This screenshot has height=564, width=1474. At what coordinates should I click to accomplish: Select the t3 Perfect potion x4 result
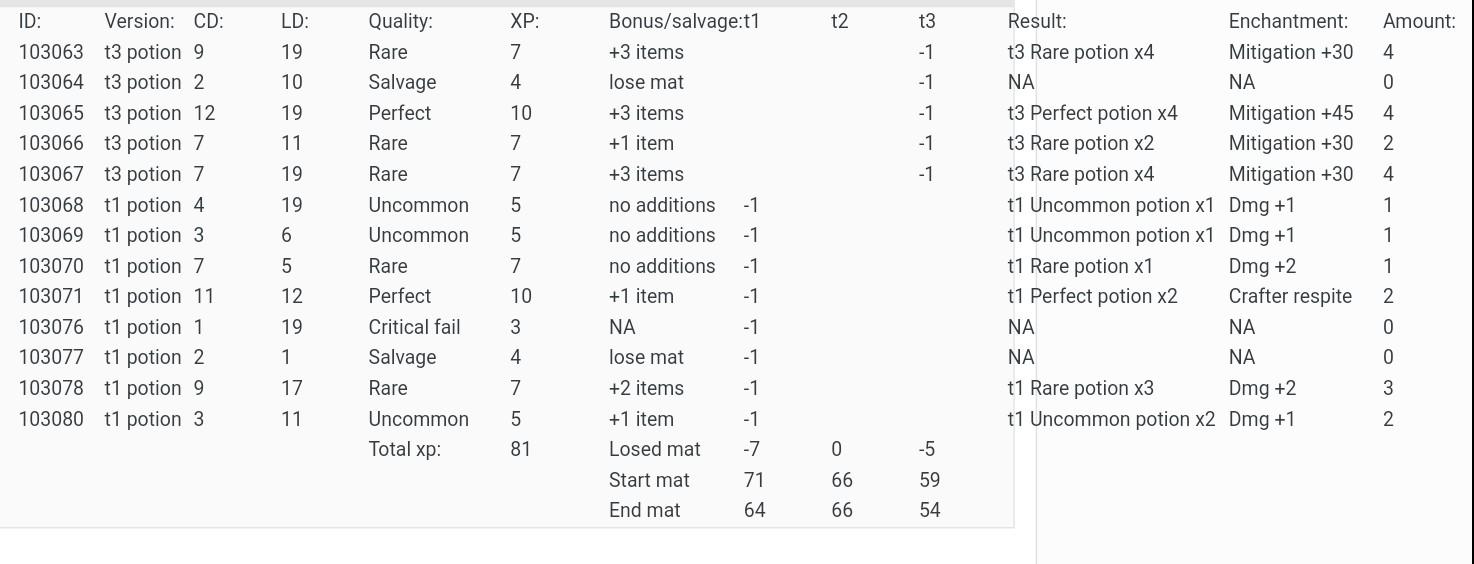point(1092,113)
